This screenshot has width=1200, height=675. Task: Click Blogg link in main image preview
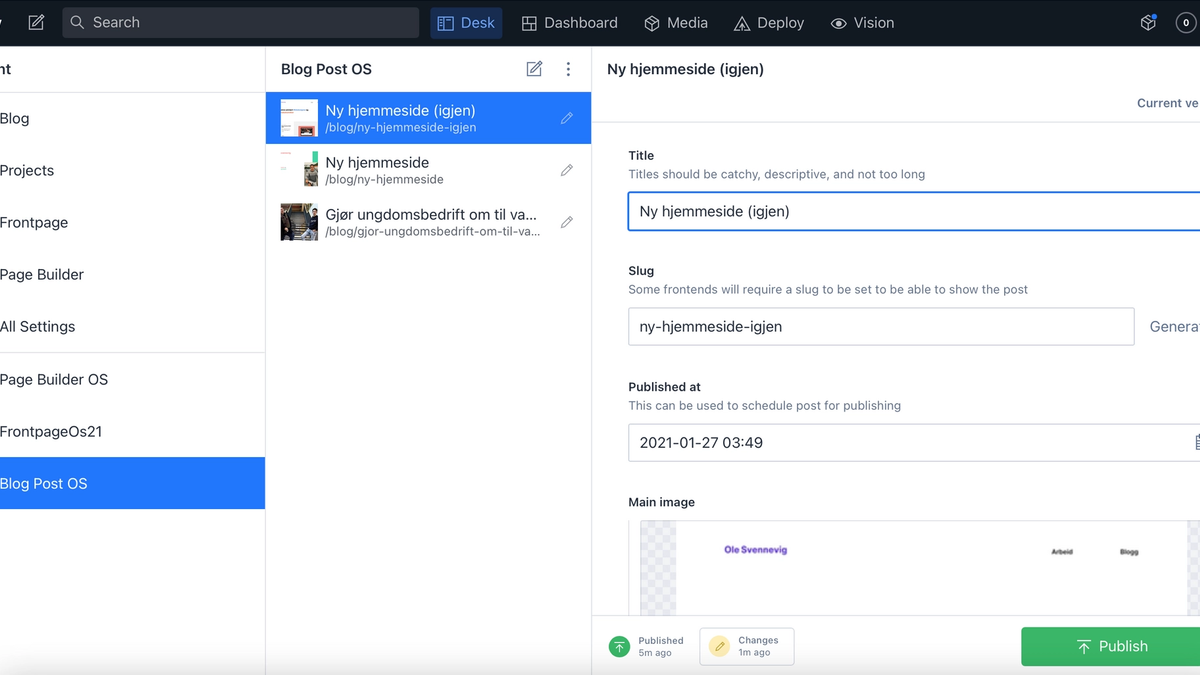1129,551
